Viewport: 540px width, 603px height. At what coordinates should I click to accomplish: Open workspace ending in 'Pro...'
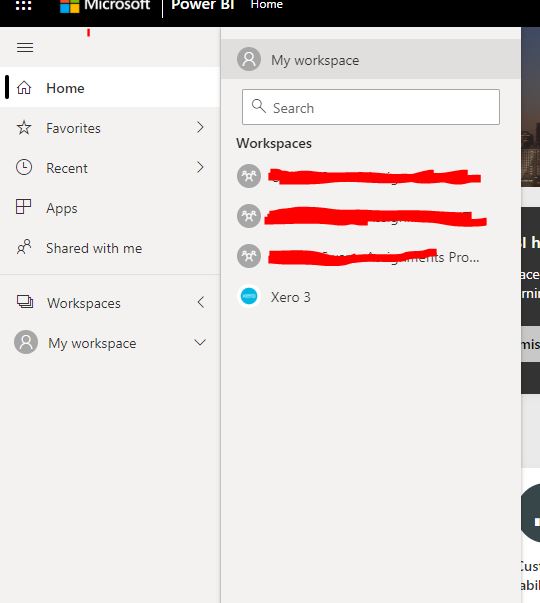click(x=371, y=256)
